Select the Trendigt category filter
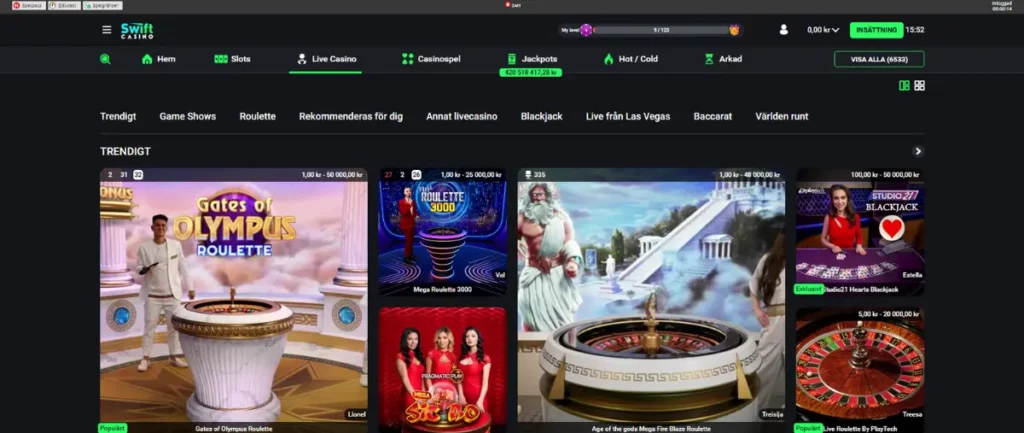 118,116
